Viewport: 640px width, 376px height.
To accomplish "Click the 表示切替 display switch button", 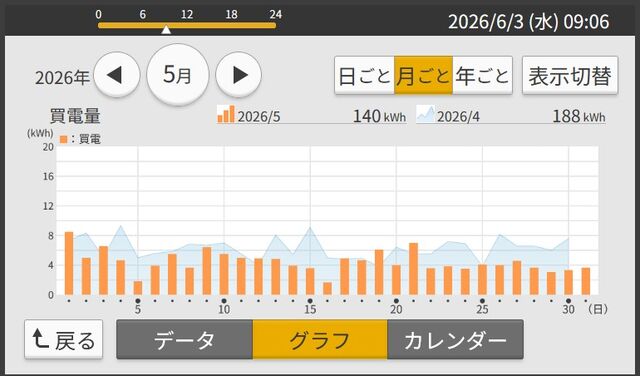I will 570,76.
